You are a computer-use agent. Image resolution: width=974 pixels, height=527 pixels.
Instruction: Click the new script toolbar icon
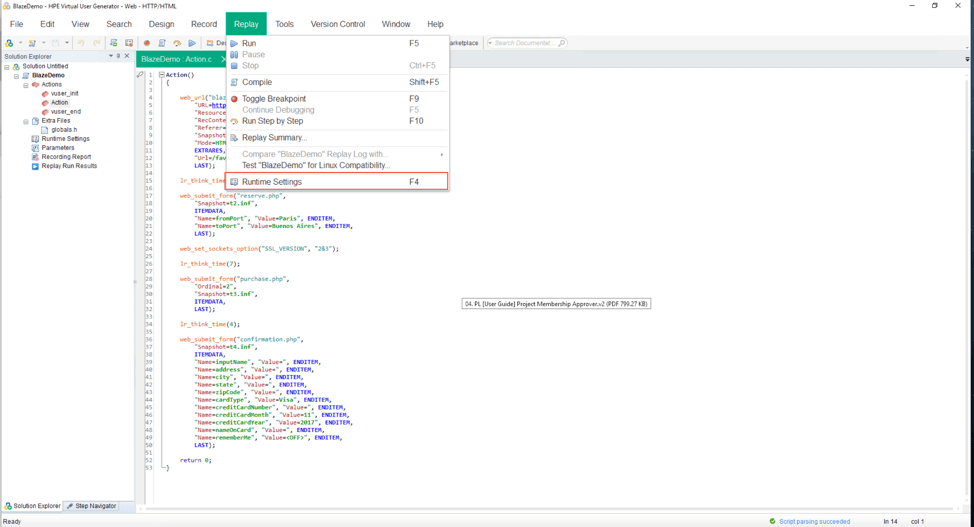tap(9, 43)
